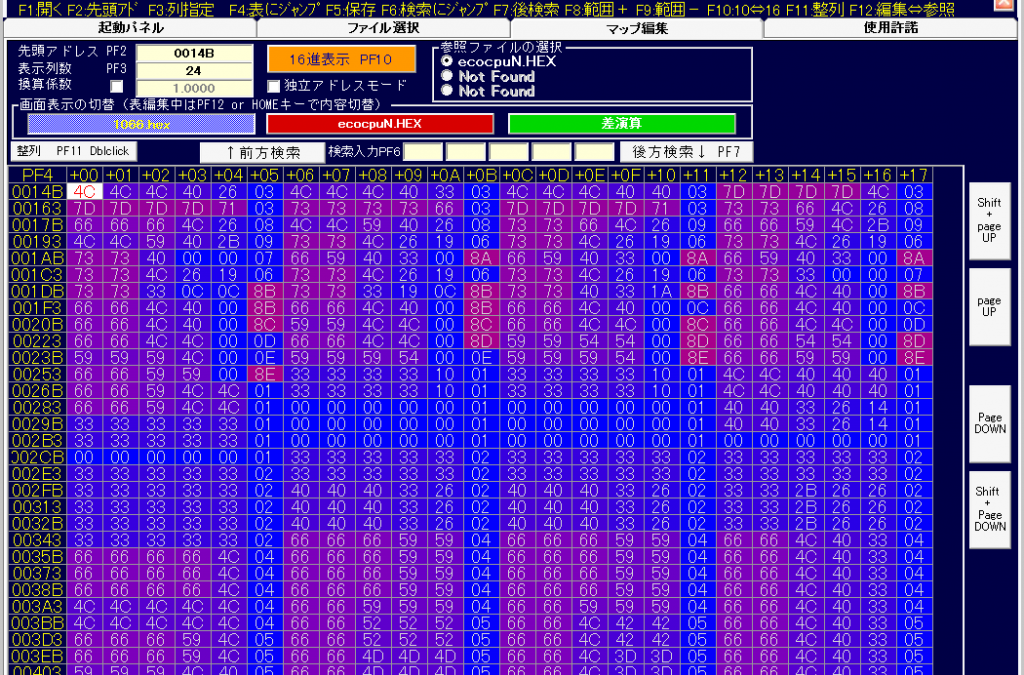Viewport: 1024px width, 675px height.
Task: Click the orange 16進表示 PF10 button
Action: [340, 59]
